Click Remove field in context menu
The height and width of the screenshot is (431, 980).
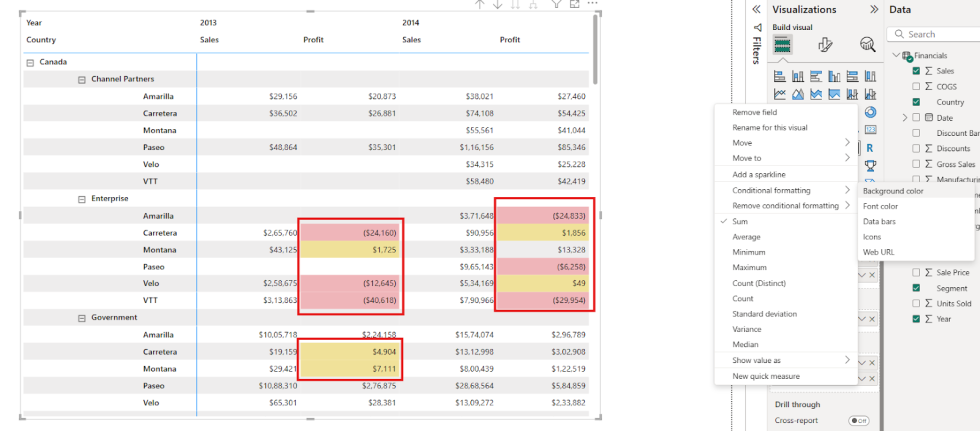coord(755,113)
